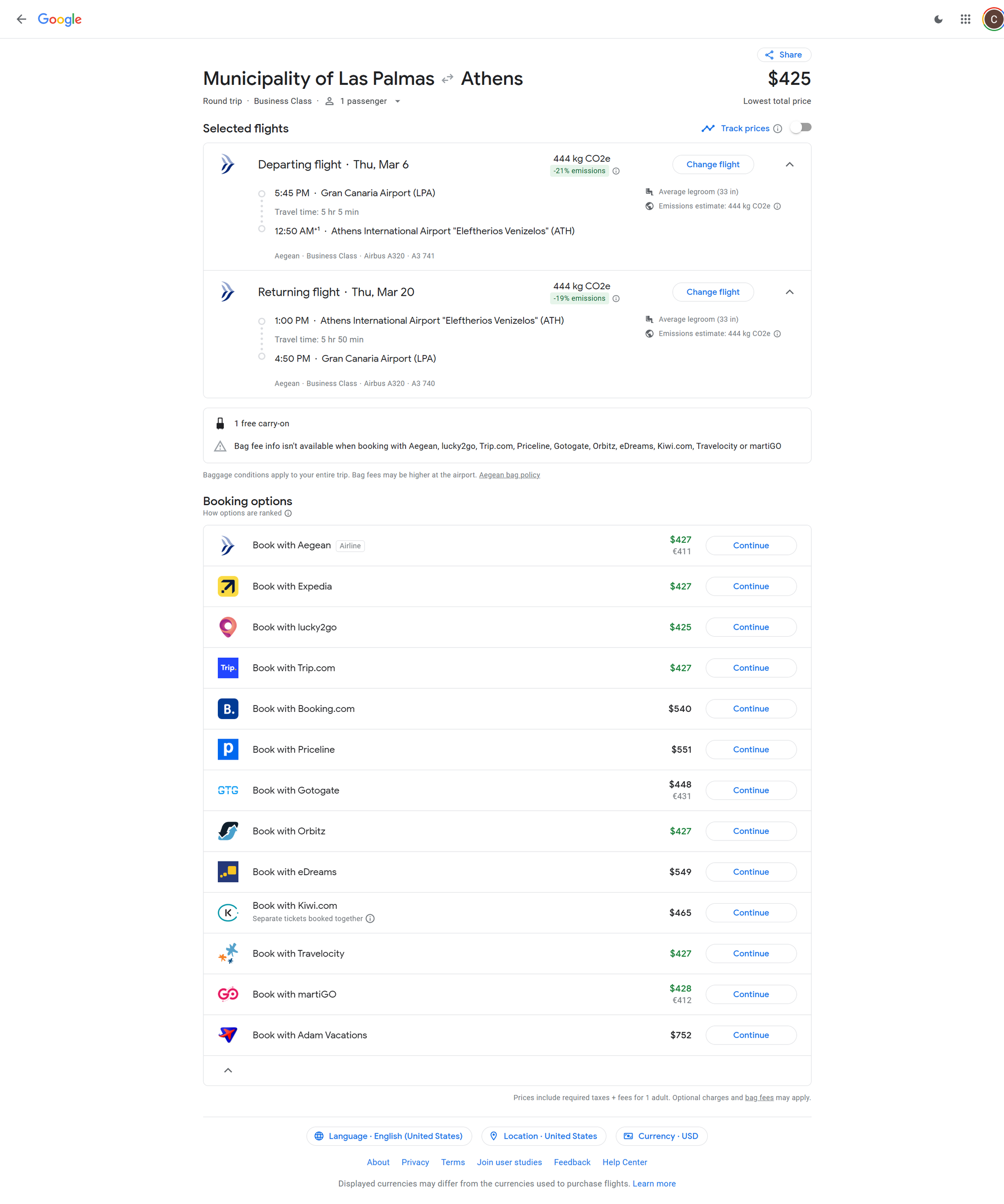Collapse the departing flight details

coord(790,165)
